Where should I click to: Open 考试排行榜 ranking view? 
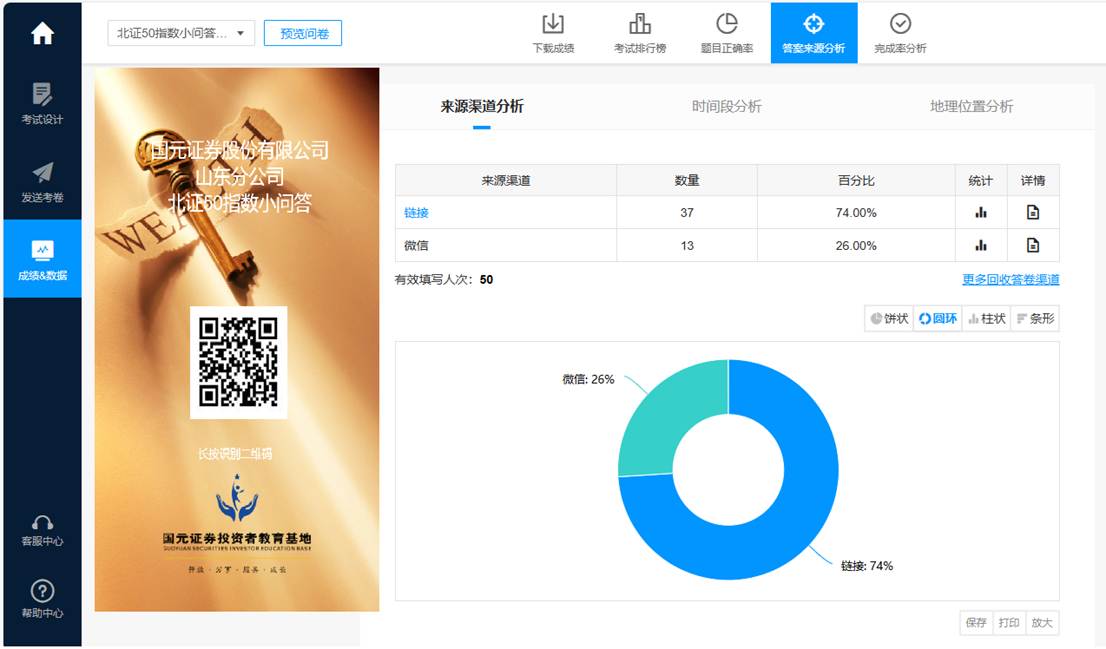(640, 33)
